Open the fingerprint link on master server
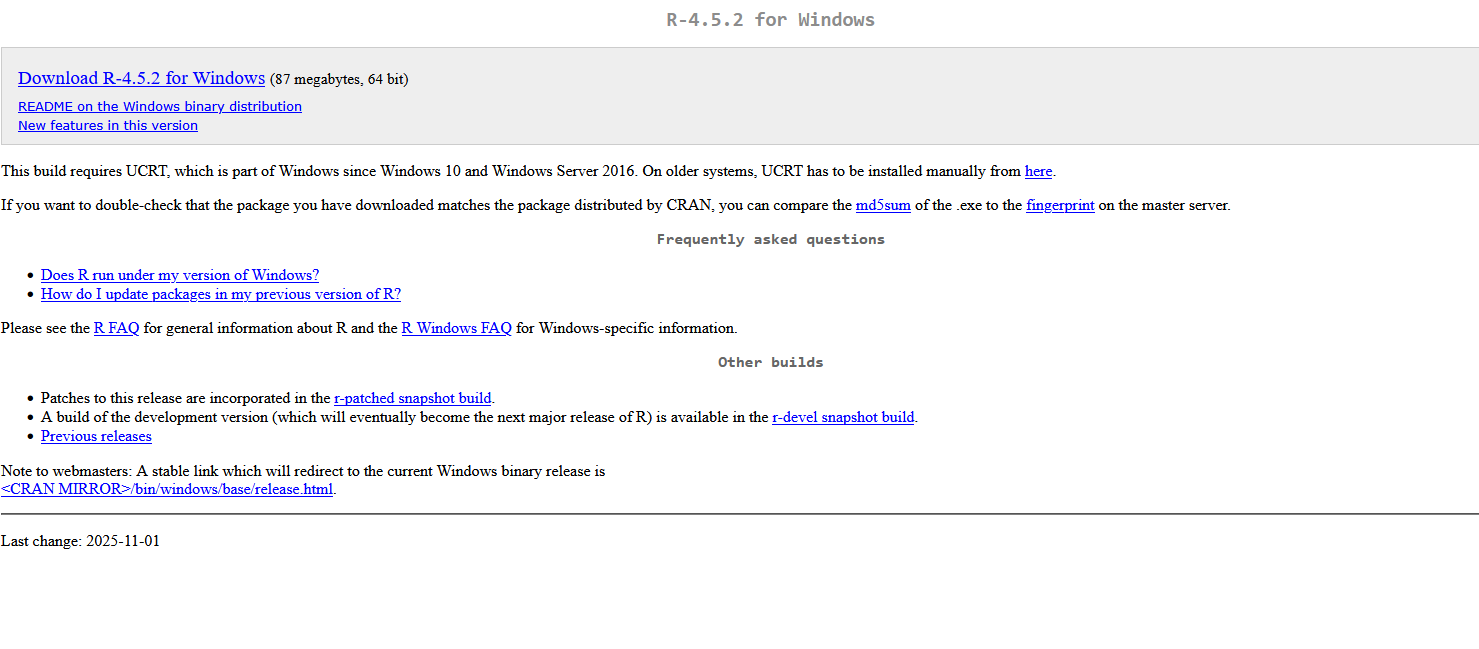 tap(1060, 205)
